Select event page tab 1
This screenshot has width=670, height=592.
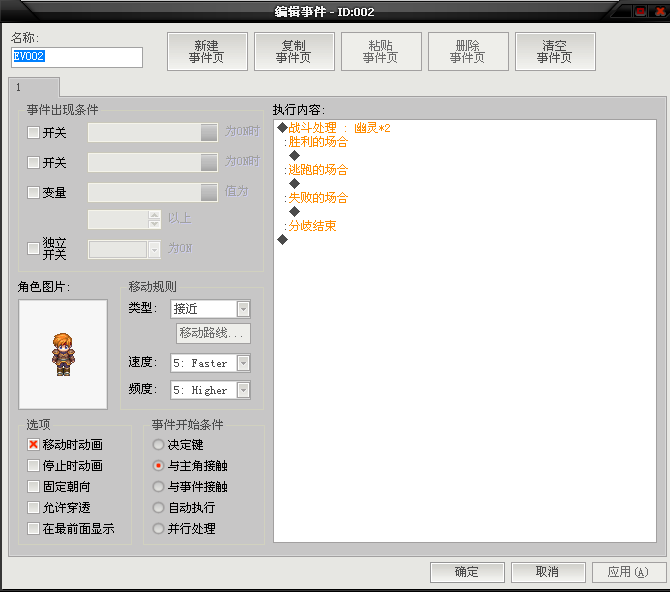pos(34,87)
